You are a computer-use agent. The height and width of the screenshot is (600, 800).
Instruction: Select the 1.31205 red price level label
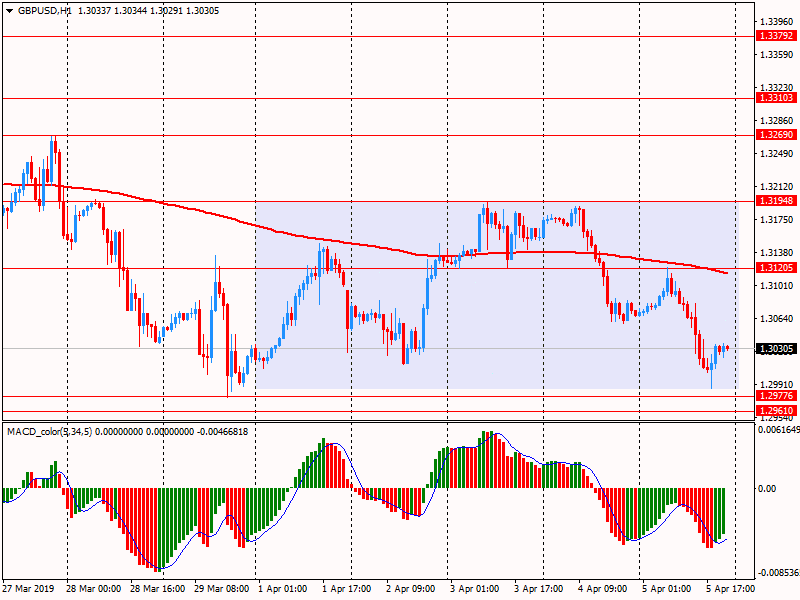776,267
